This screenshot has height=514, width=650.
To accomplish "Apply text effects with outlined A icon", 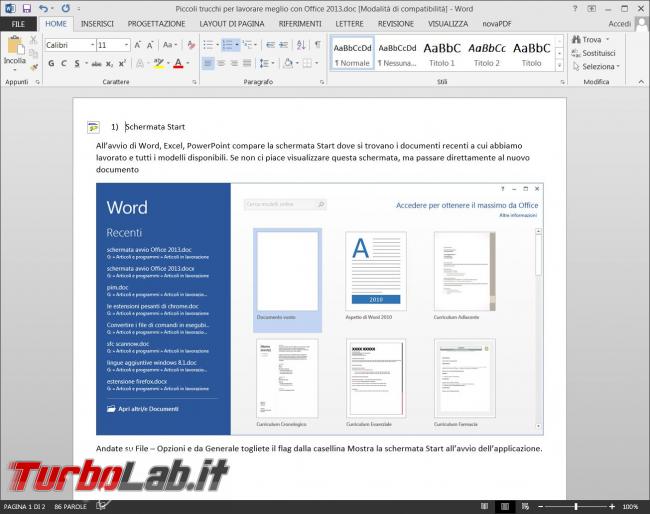I will coord(140,63).
